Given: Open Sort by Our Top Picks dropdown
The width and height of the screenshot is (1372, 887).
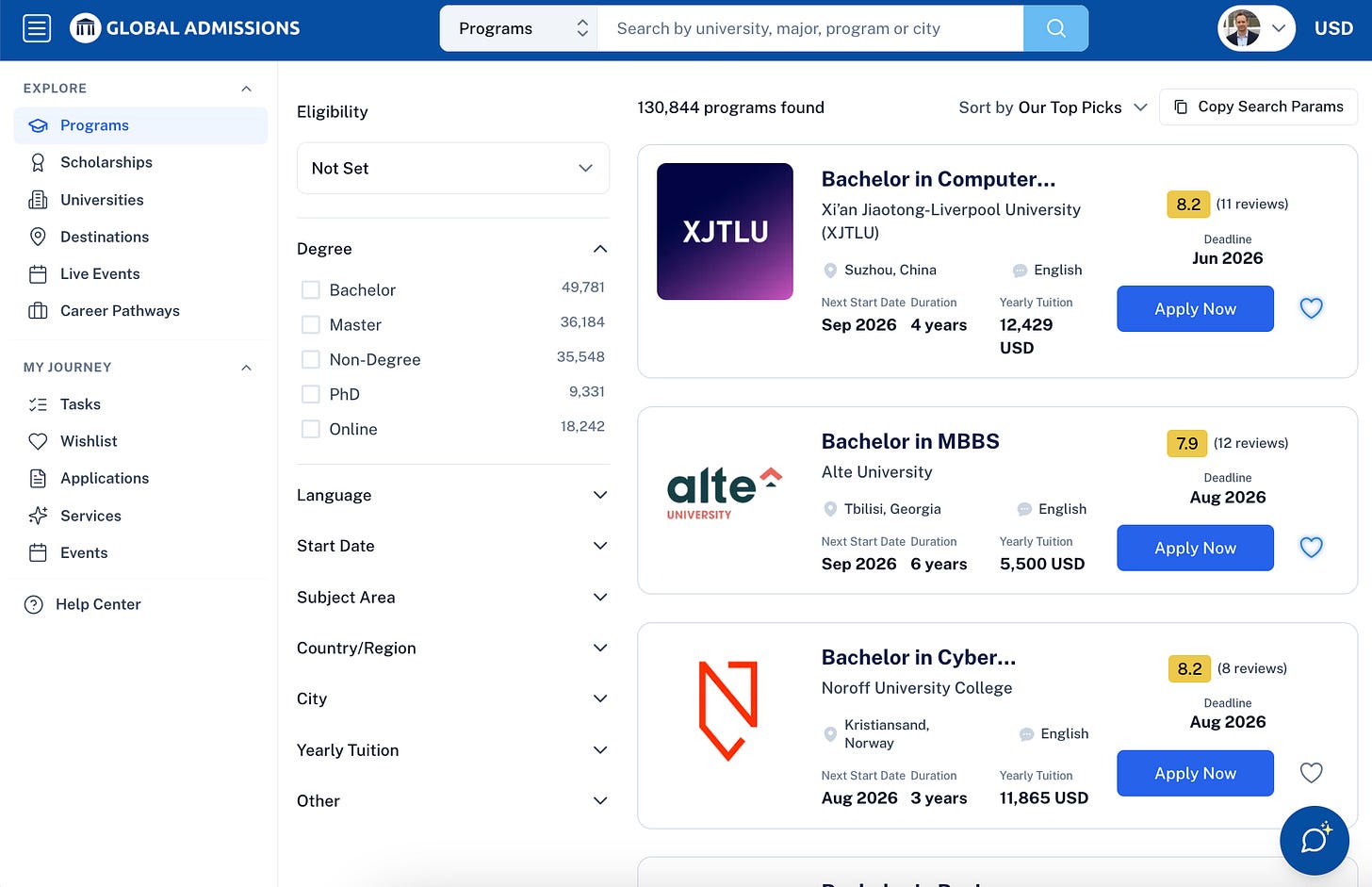Looking at the screenshot, I should [1053, 107].
